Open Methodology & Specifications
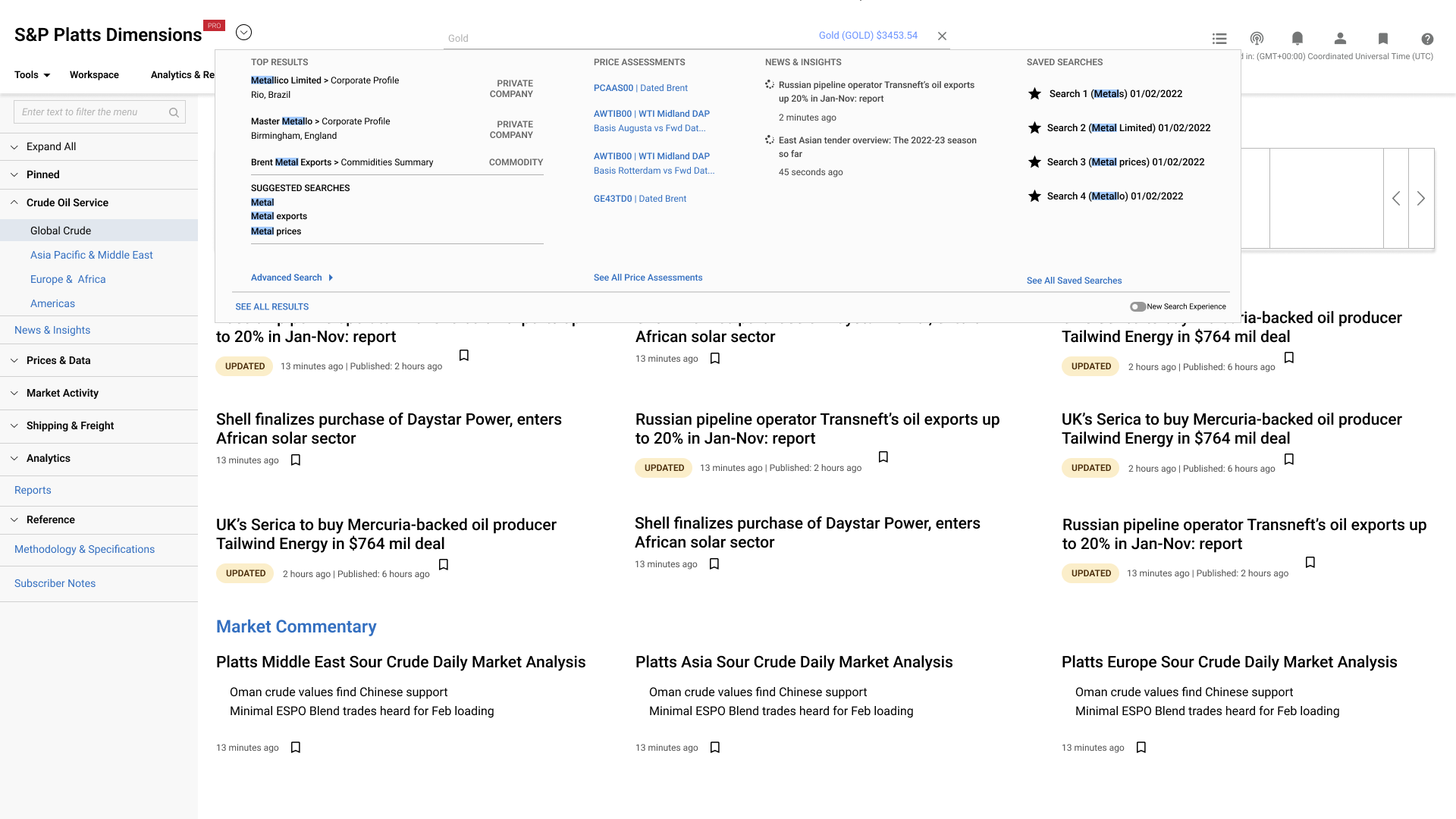Screen dimensions: 1456x819 coord(84,549)
